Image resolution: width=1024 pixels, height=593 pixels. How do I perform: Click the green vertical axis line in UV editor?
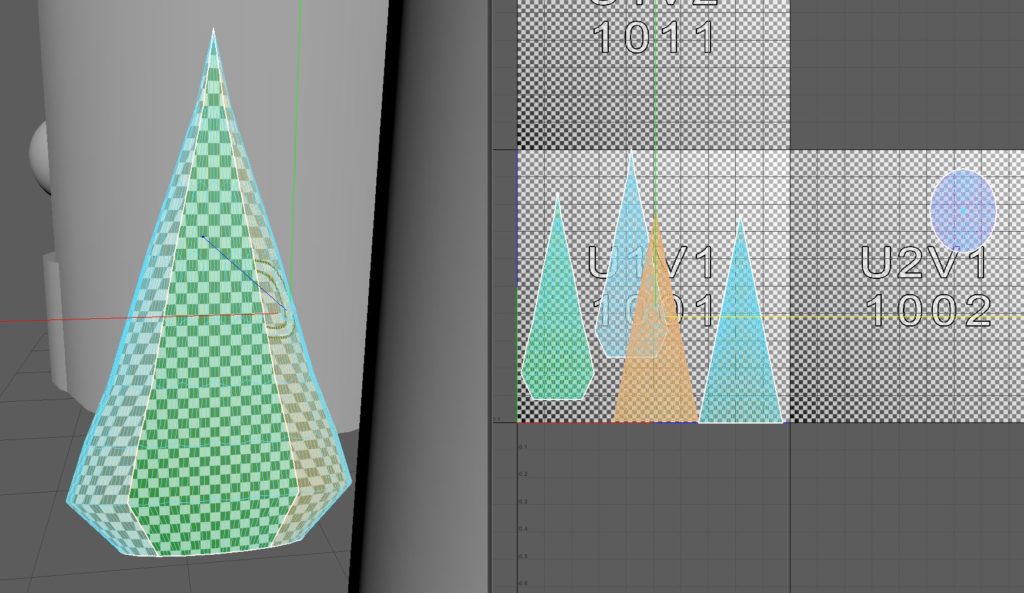click(654, 100)
